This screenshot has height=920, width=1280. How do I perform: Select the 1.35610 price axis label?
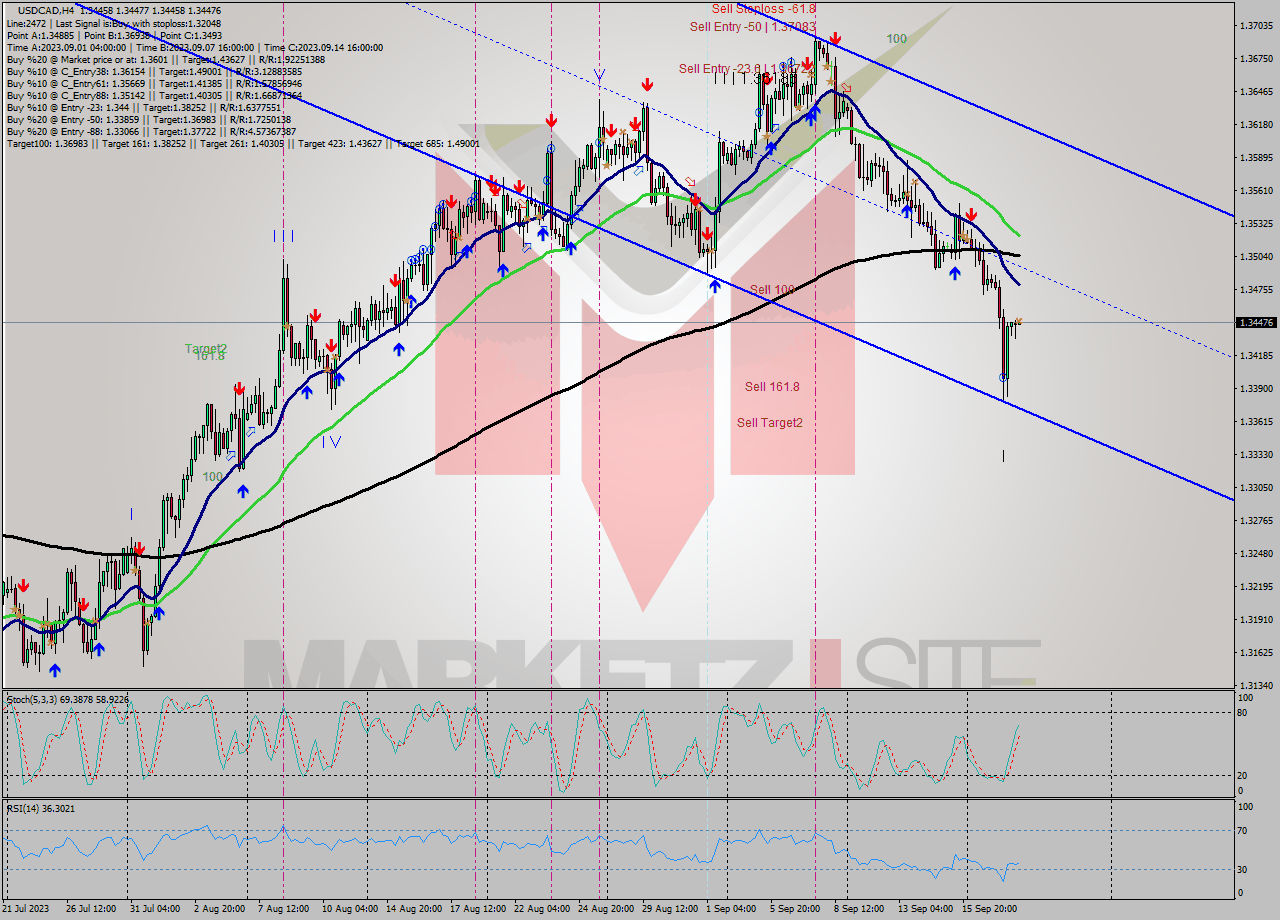coord(1255,190)
